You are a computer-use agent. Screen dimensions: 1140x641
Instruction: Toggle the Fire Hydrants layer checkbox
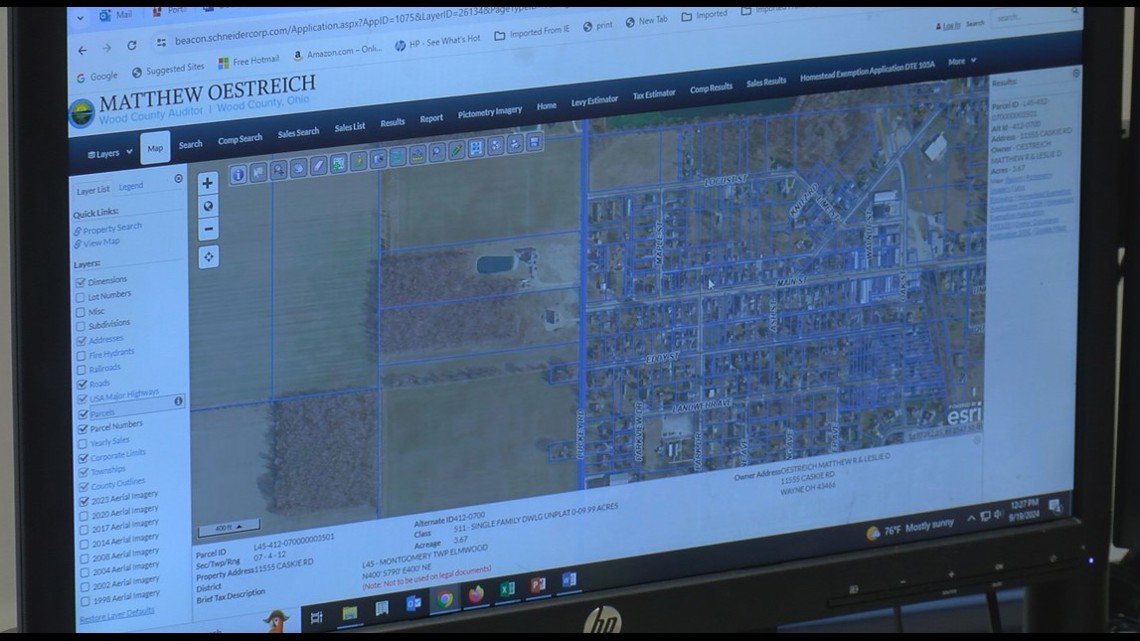click(x=81, y=355)
